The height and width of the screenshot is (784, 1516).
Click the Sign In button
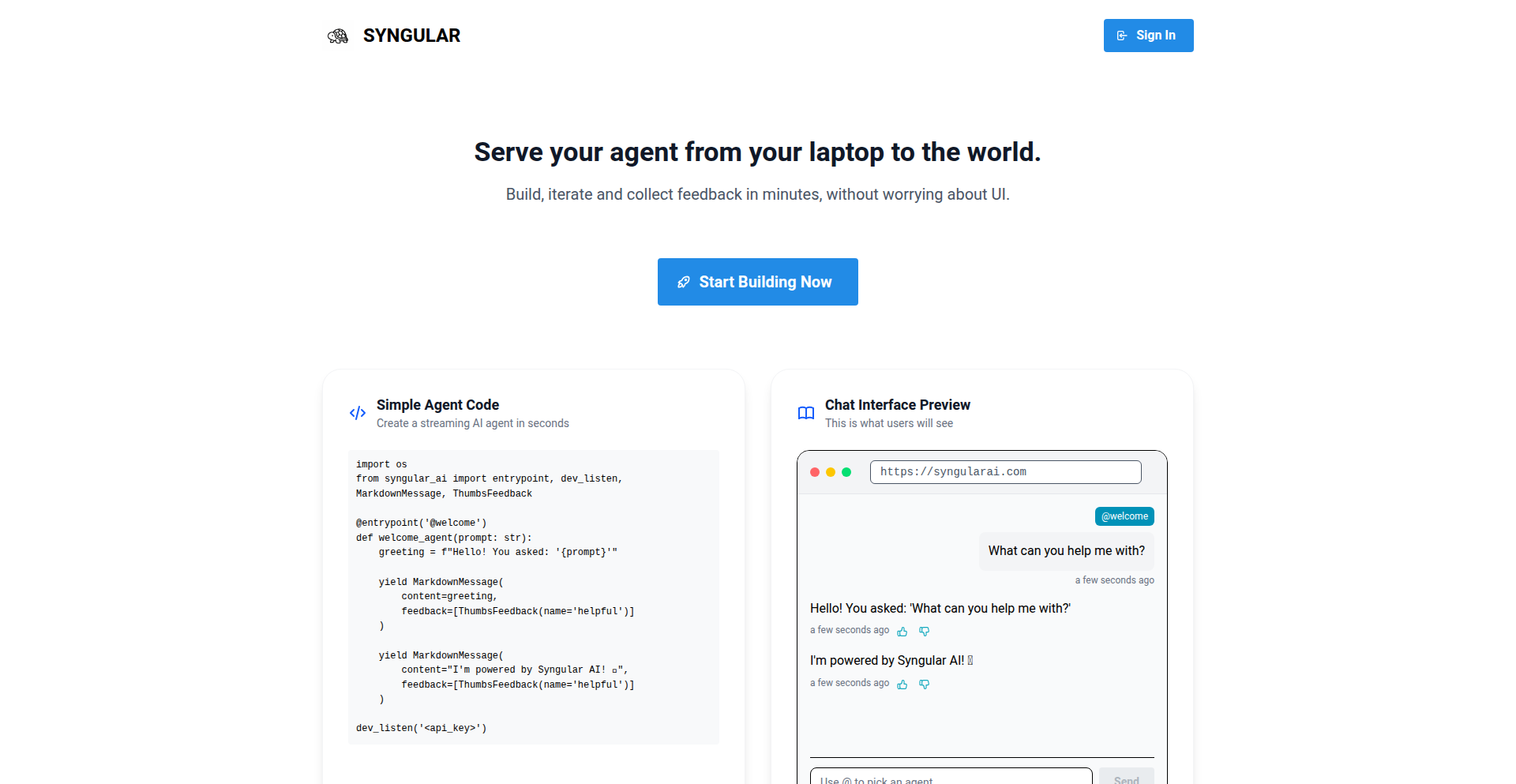click(x=1148, y=36)
